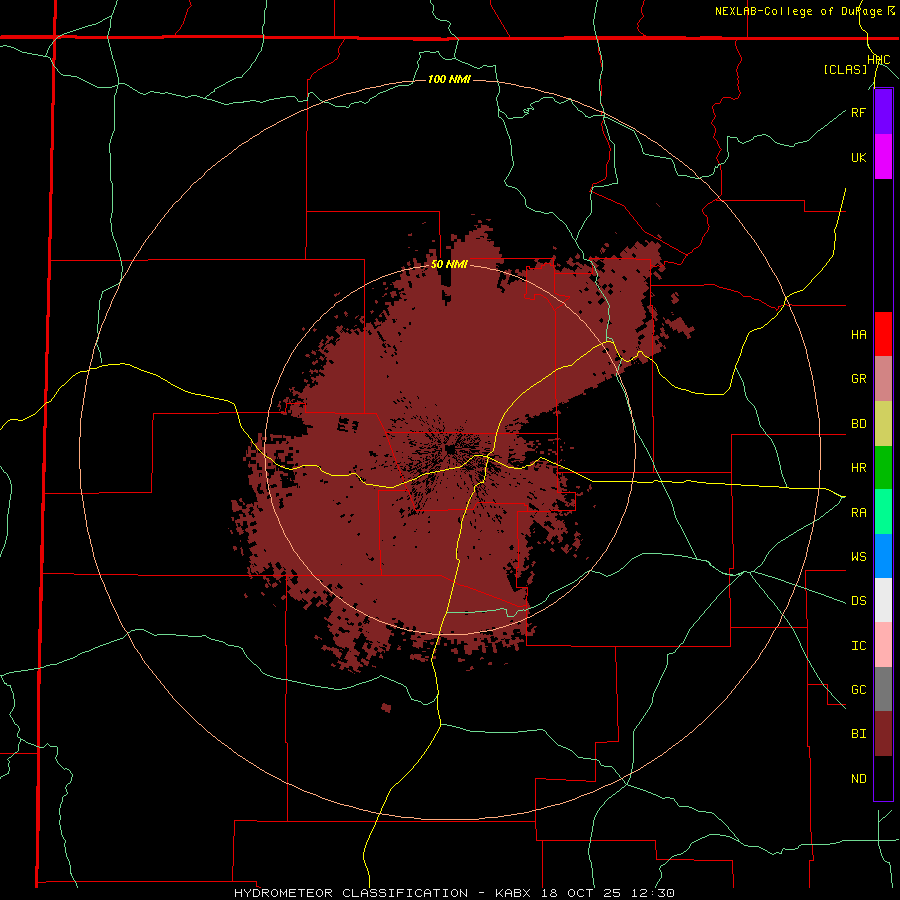Click the IC legend label
The image size is (900, 900).
tap(858, 646)
